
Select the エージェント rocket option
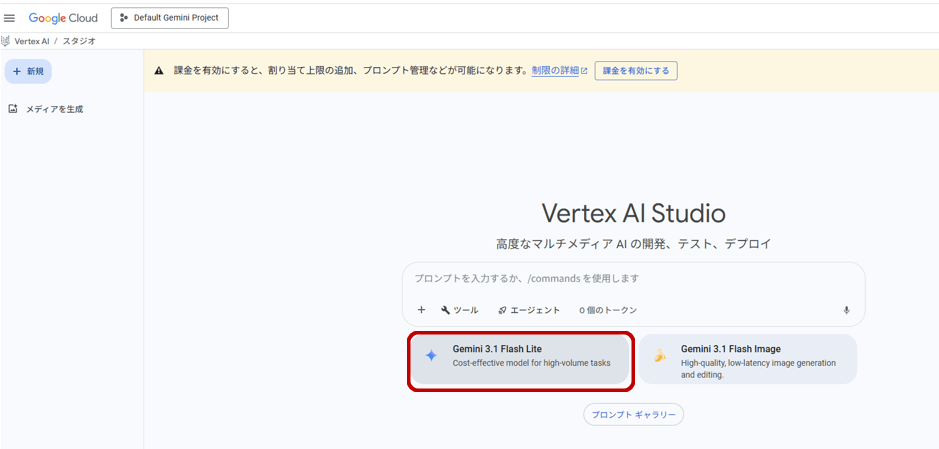tap(529, 310)
